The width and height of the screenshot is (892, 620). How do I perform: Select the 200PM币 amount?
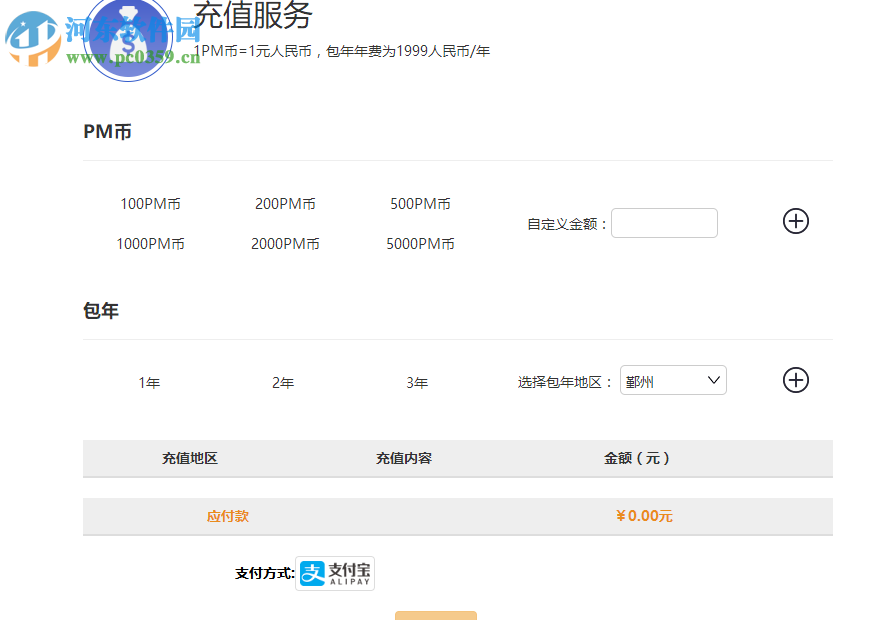(x=285, y=203)
